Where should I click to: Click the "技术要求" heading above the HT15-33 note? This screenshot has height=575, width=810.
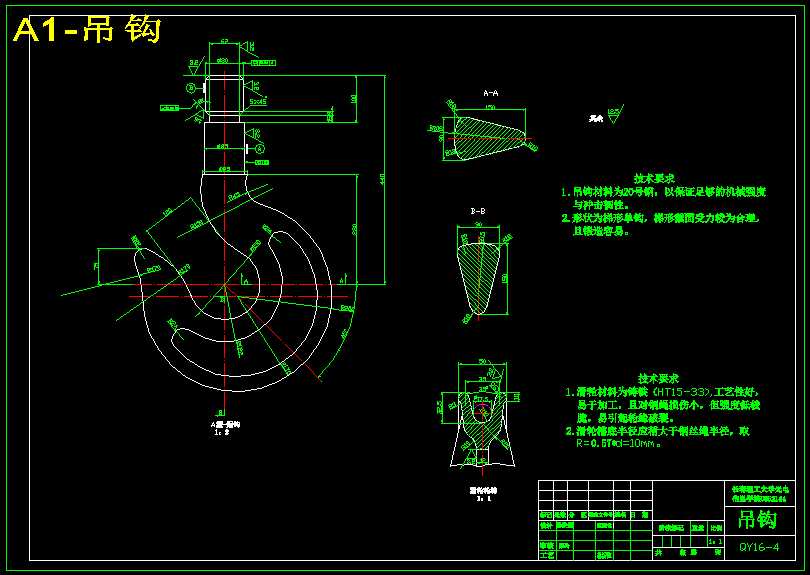tap(658, 379)
